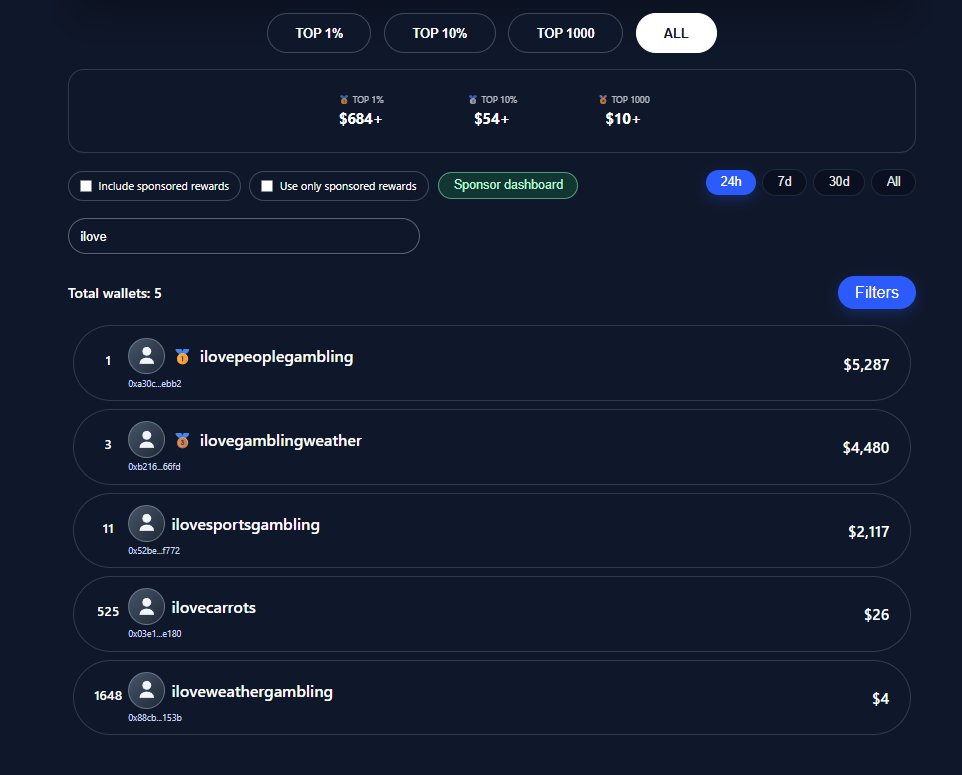
Task: Open the Filters panel
Action: coord(877,293)
